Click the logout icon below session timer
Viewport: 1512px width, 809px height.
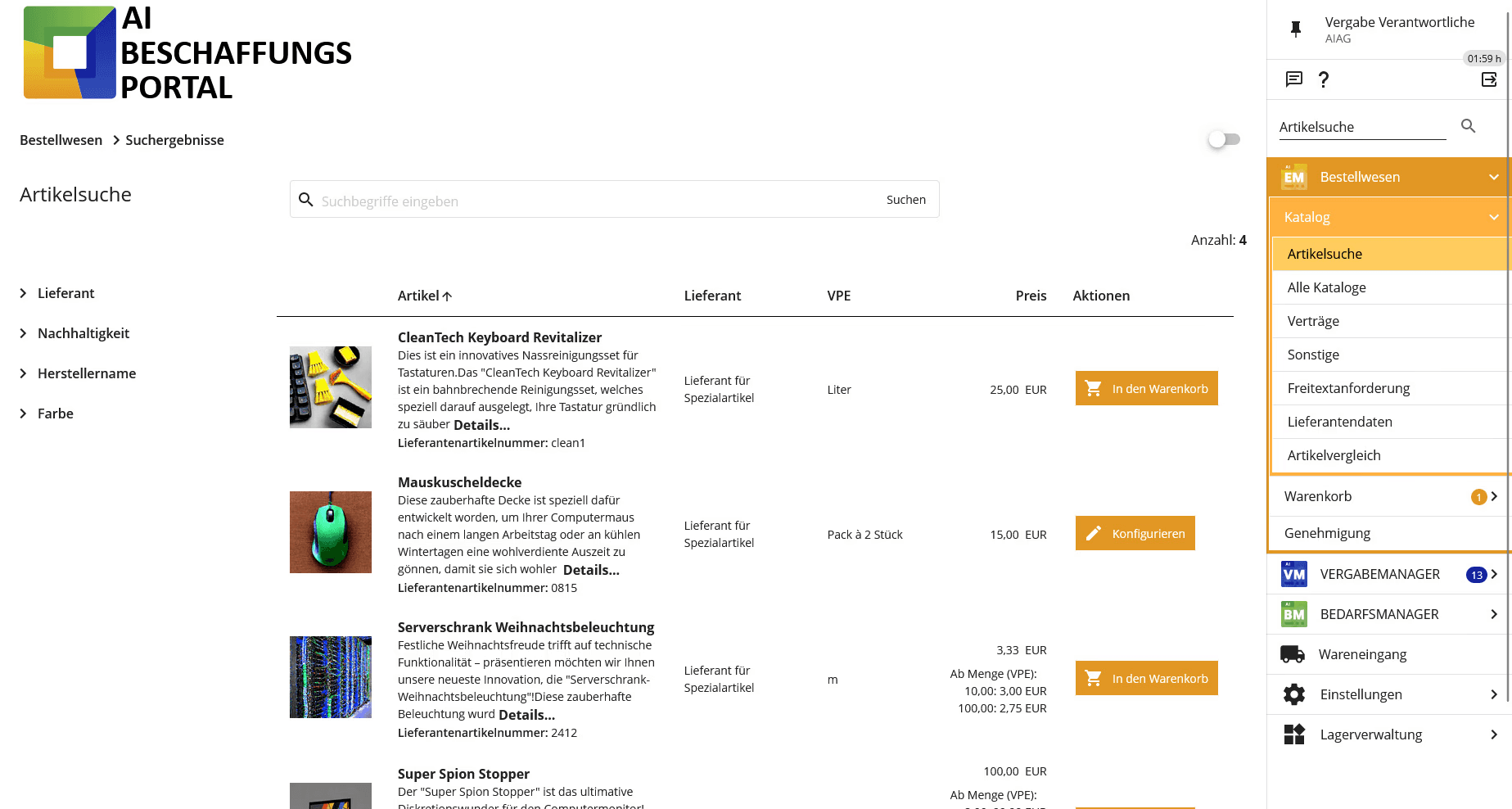(1489, 79)
